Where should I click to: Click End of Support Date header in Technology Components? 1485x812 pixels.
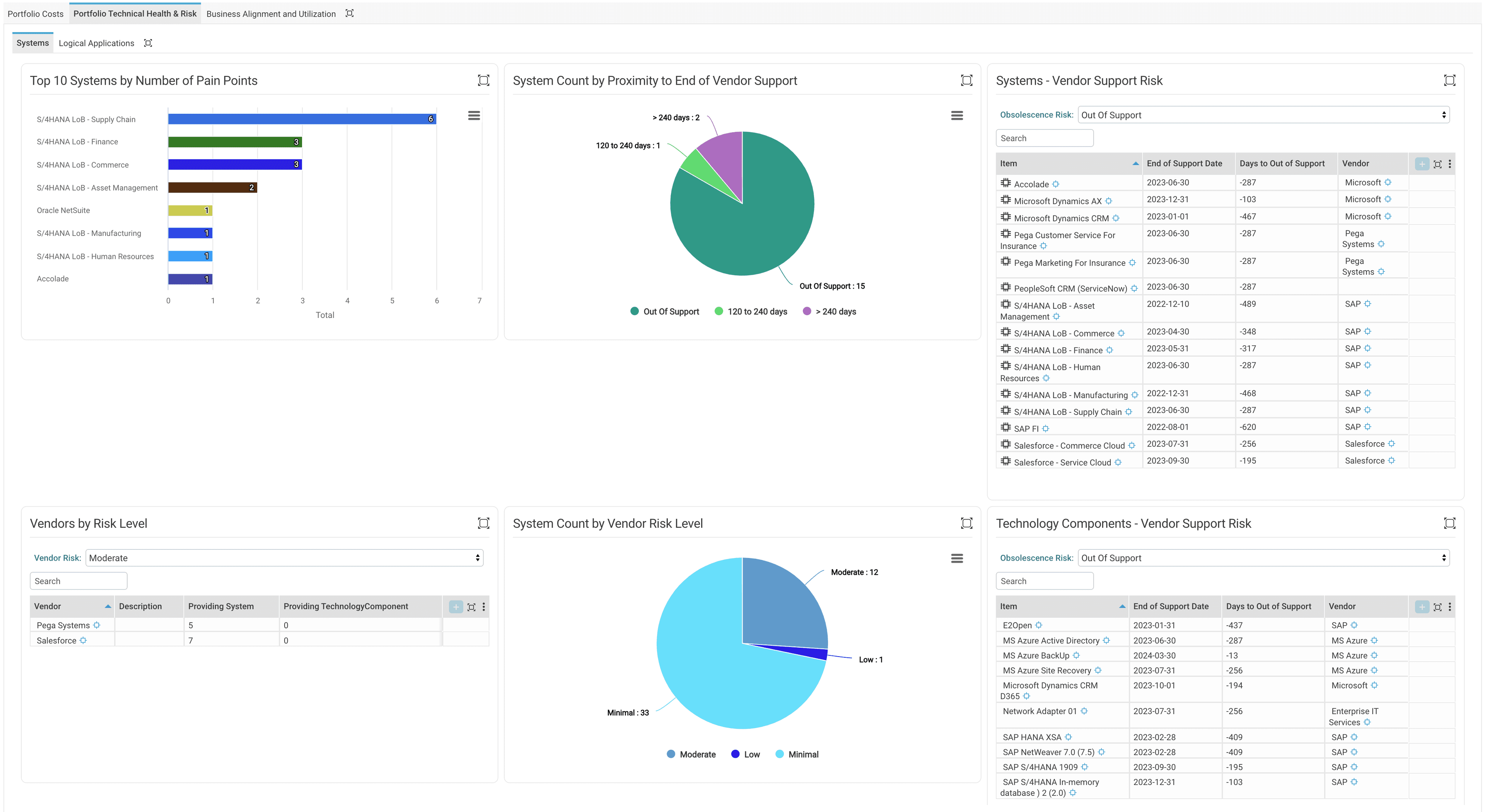(1171, 606)
